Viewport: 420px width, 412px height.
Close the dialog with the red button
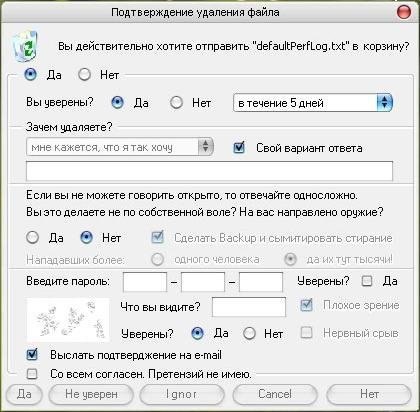pyautogui.click(x=404, y=12)
